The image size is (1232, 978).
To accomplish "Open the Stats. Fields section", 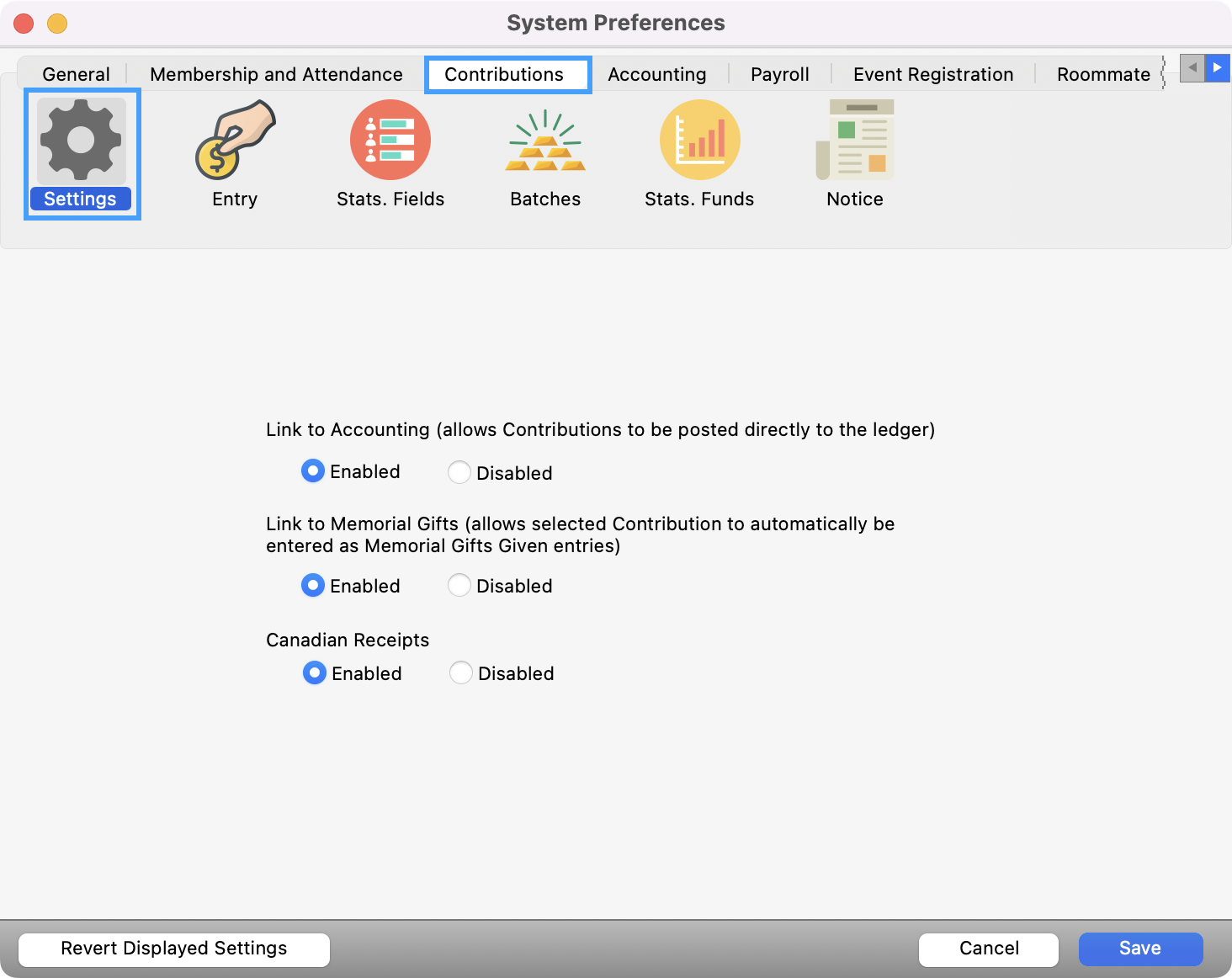I will [x=390, y=141].
